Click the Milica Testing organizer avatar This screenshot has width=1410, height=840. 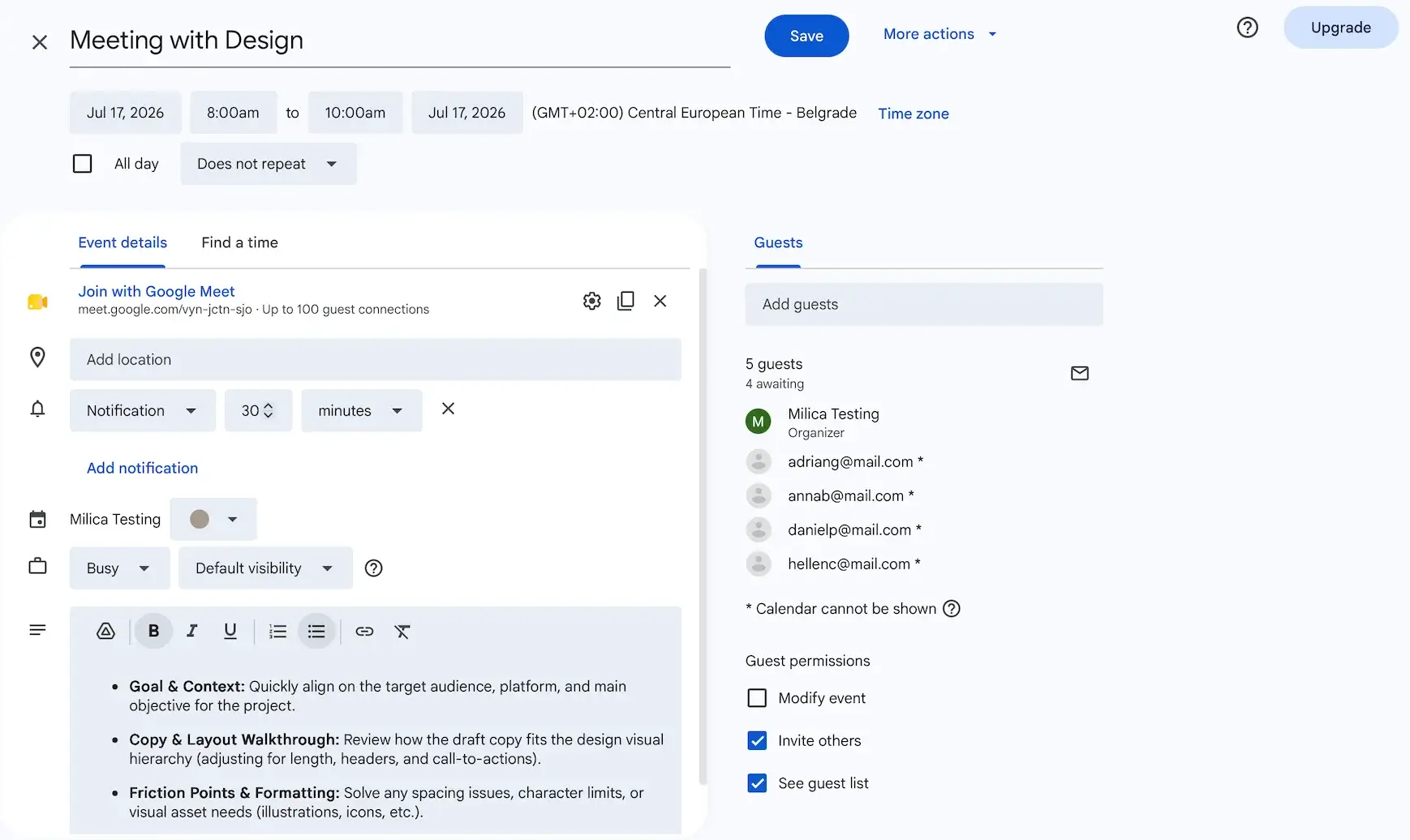point(758,421)
